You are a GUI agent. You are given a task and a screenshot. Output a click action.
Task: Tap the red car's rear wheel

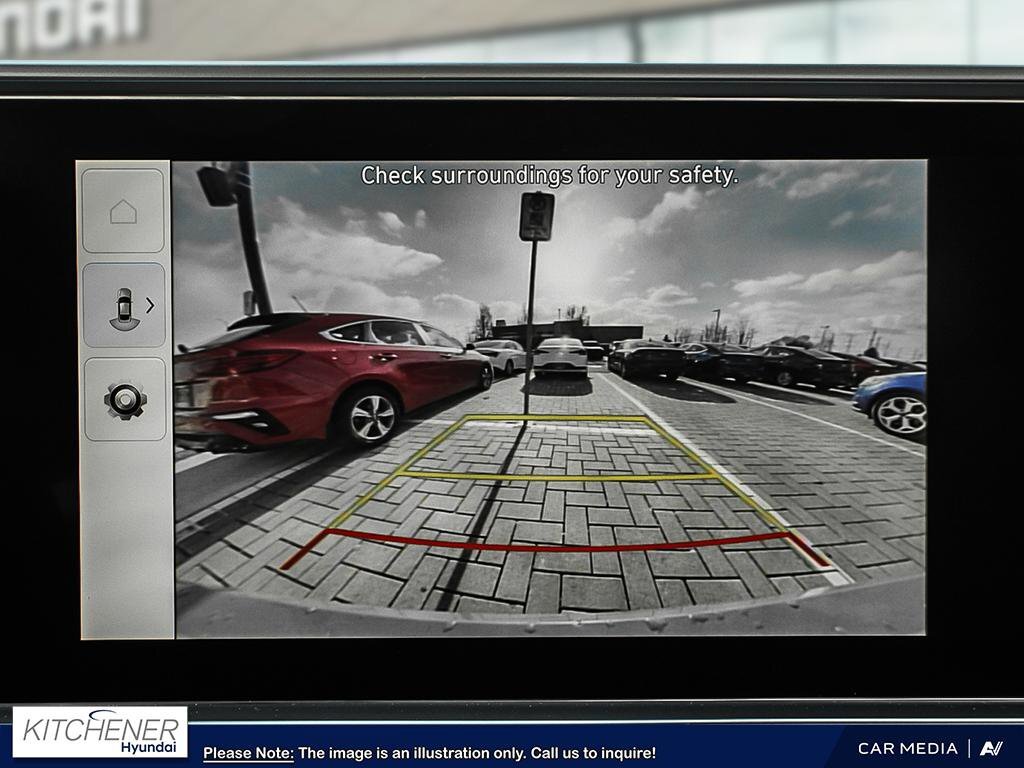pos(372,416)
